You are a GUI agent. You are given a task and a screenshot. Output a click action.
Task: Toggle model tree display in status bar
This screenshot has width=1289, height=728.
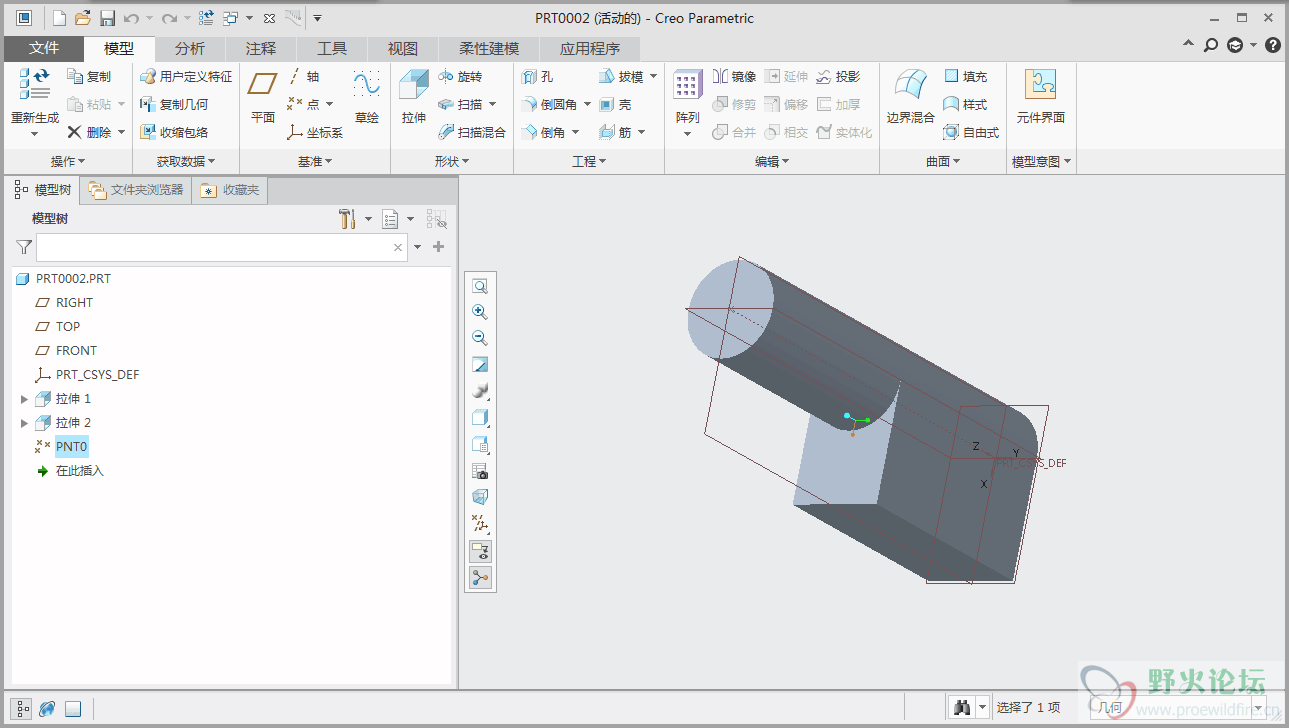(23, 708)
